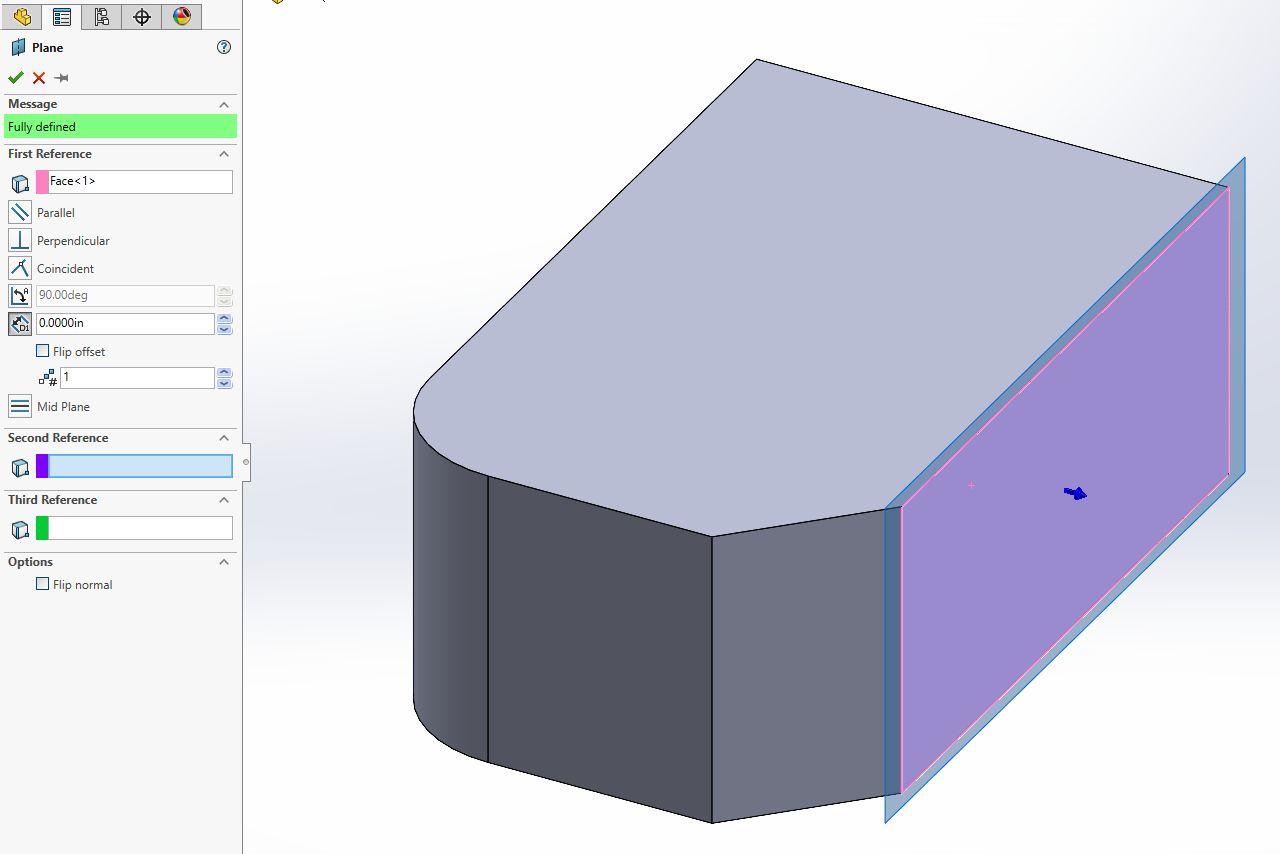Click First Reference selection icon
The height and width of the screenshot is (854, 1280).
(20, 183)
